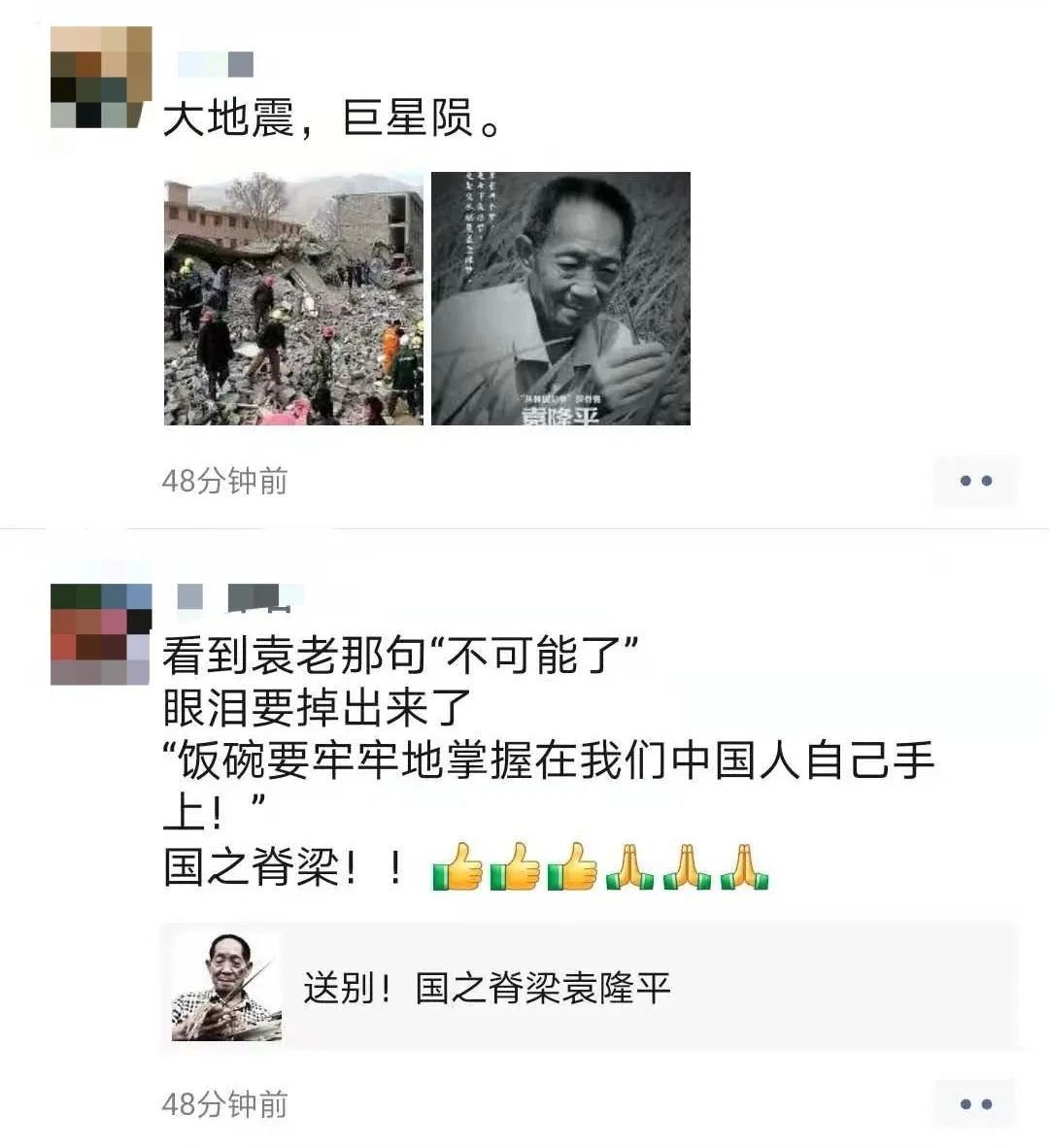Tap the 袁隆平 caption on the portrait
1049x1148 pixels.
[x=560, y=416]
